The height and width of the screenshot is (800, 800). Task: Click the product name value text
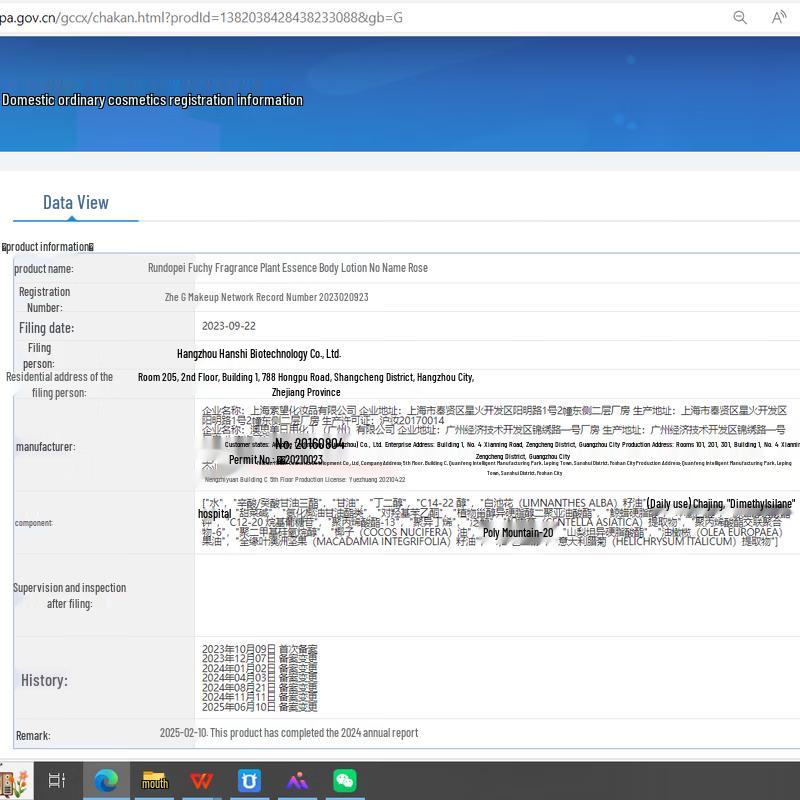tap(288, 268)
